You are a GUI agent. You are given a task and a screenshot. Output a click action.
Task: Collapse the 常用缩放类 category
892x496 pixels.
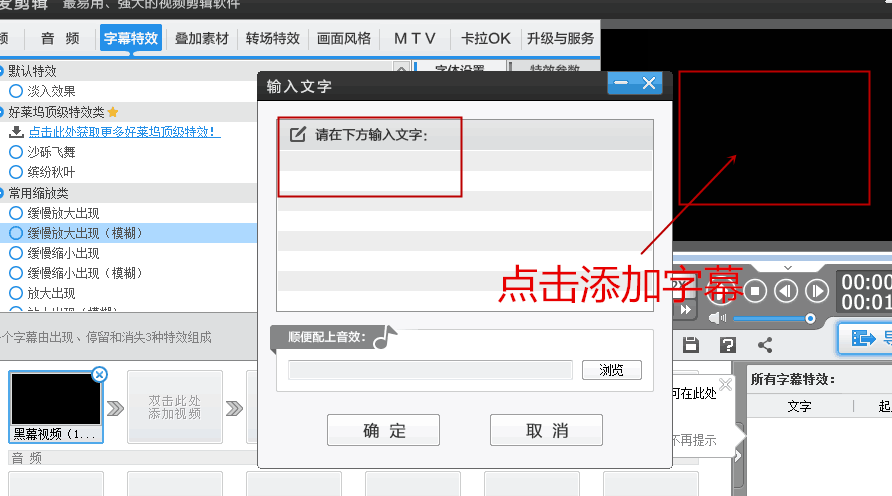point(2,193)
